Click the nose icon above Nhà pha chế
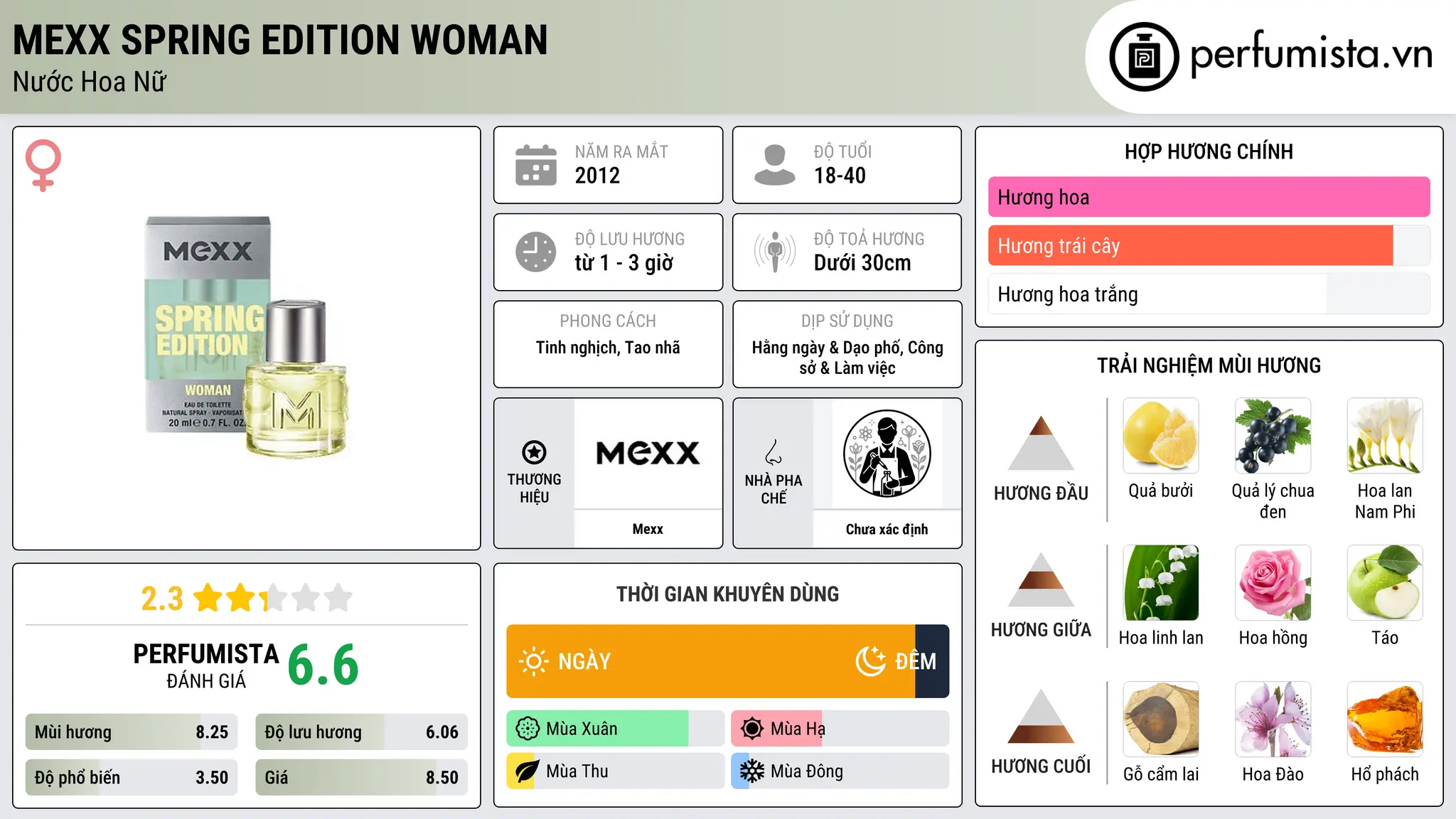Viewport: 1456px width, 819px height. [773, 451]
